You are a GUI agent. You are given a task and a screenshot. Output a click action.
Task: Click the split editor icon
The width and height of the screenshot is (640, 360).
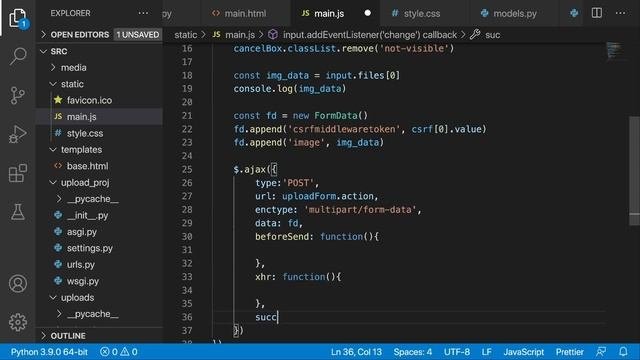[597, 13]
